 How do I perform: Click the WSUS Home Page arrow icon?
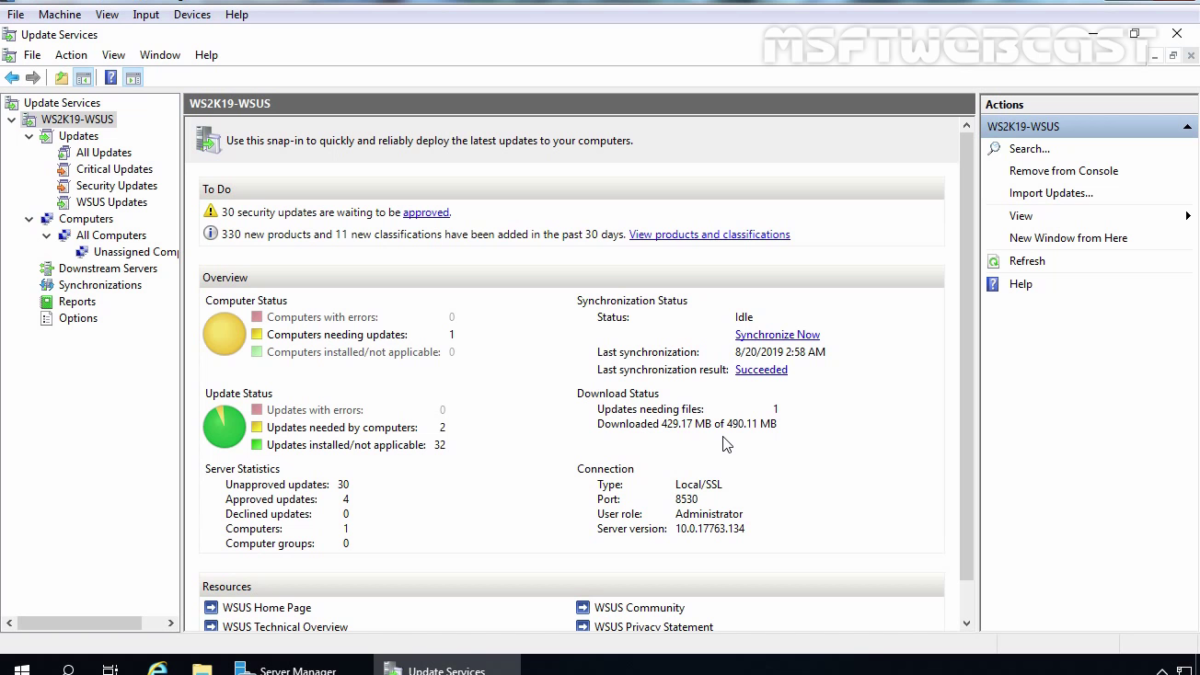(211, 607)
